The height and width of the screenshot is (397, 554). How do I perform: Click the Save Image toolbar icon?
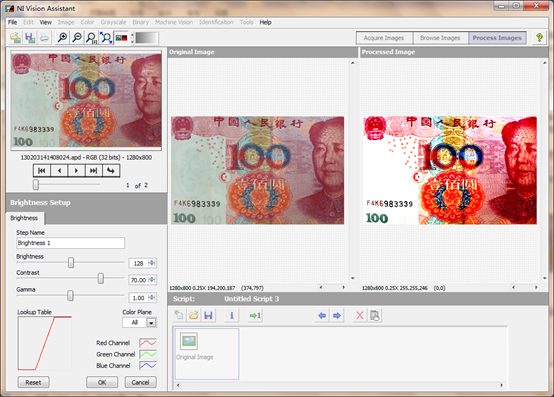coord(30,37)
